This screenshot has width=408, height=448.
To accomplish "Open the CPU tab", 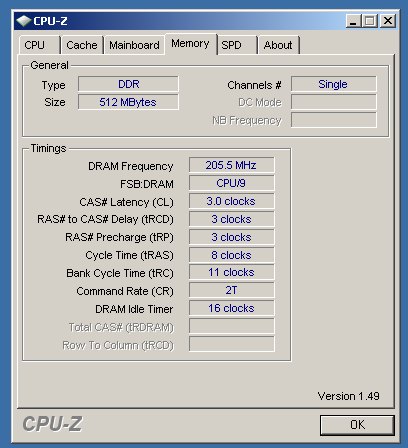I will tap(39, 45).
